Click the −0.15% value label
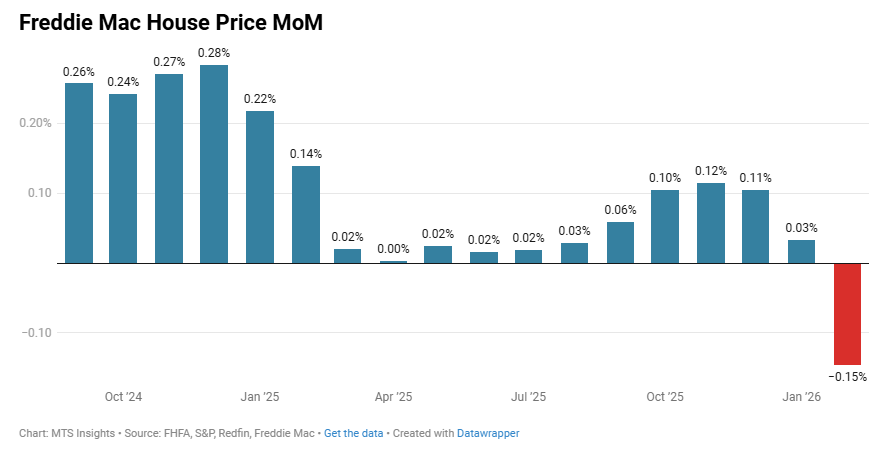The height and width of the screenshot is (449, 882). click(x=847, y=377)
